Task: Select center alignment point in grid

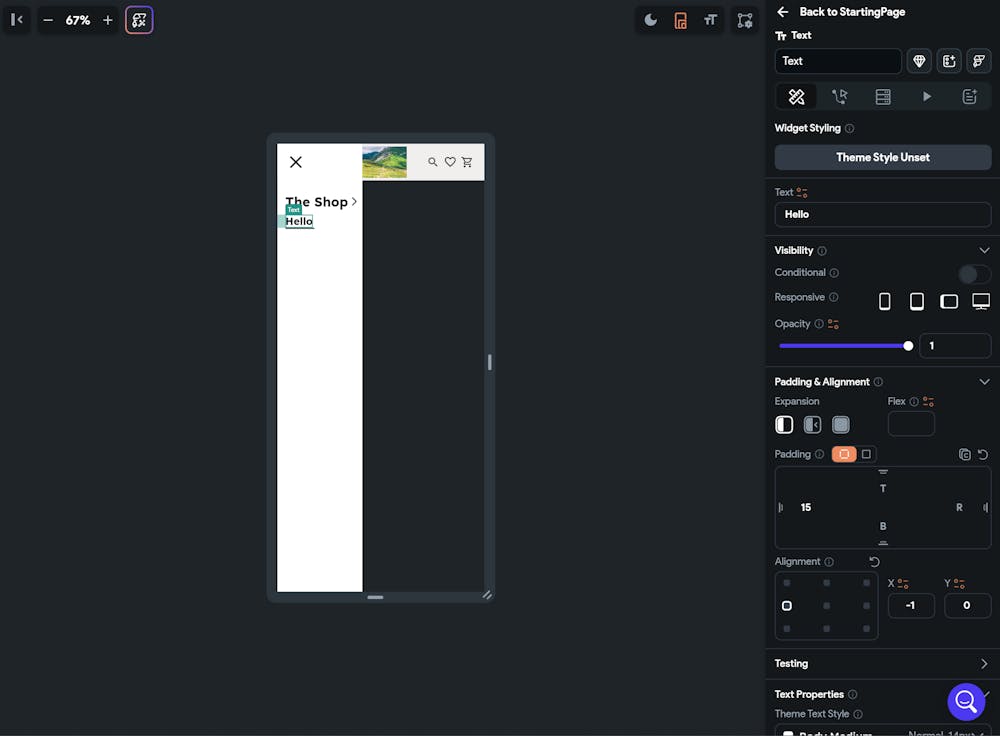Action: (x=827, y=606)
